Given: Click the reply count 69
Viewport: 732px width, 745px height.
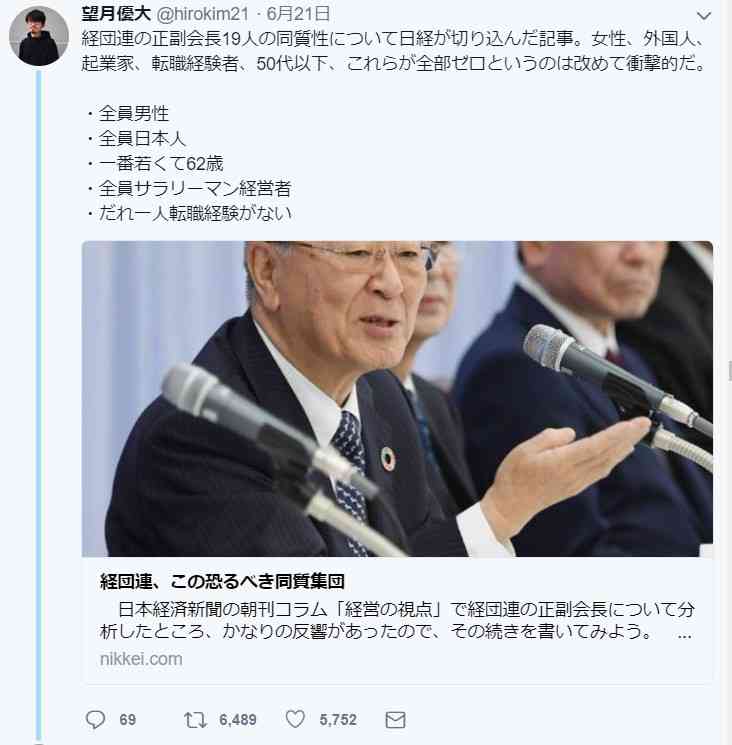Looking at the screenshot, I should pos(127,720).
